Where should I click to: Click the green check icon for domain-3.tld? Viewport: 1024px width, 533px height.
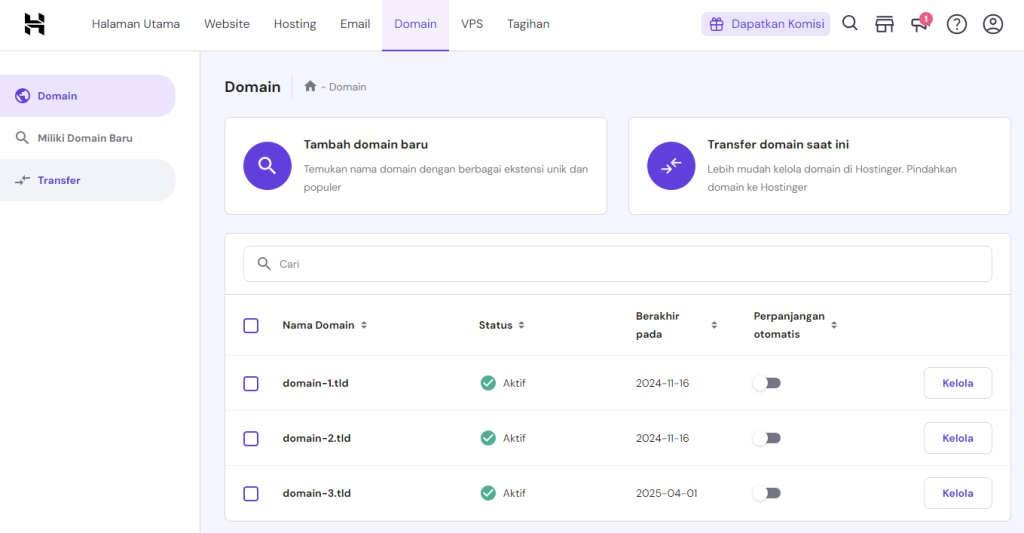pos(488,493)
